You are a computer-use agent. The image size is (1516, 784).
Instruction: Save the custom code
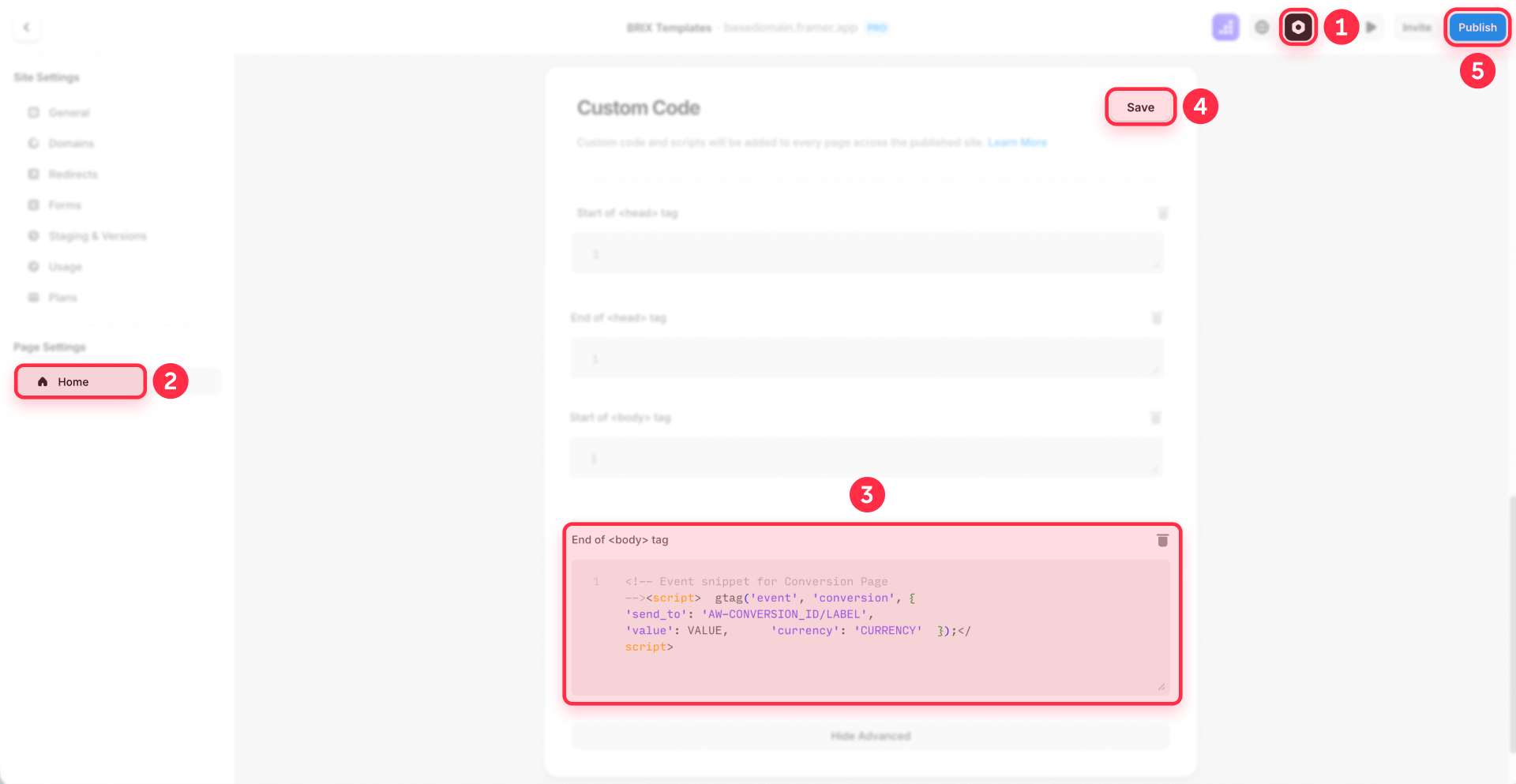[1140, 107]
